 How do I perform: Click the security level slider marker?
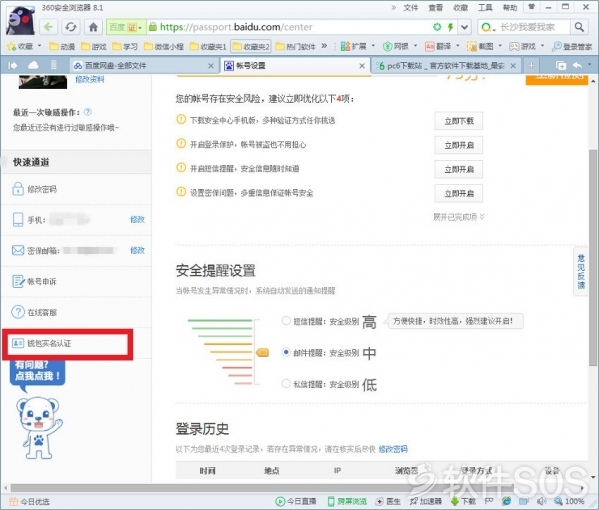(x=262, y=353)
